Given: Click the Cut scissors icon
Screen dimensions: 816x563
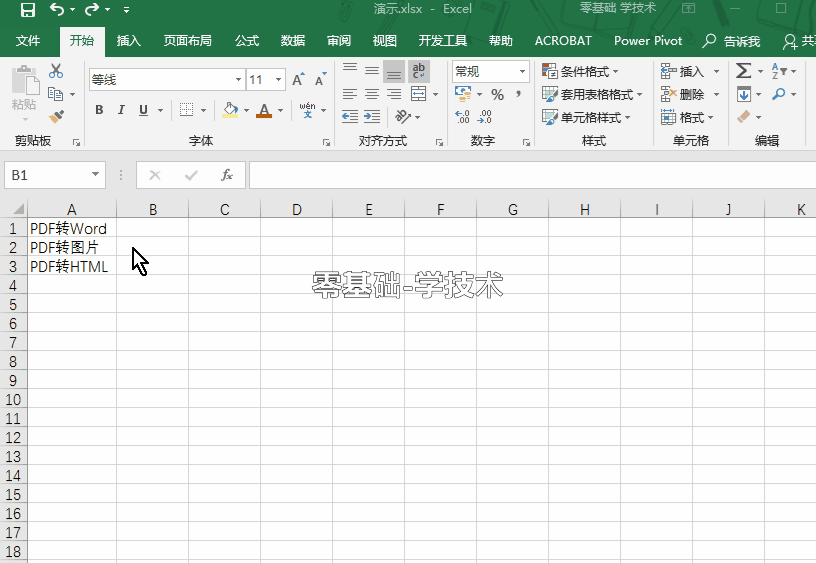Looking at the screenshot, I should coord(56,71).
